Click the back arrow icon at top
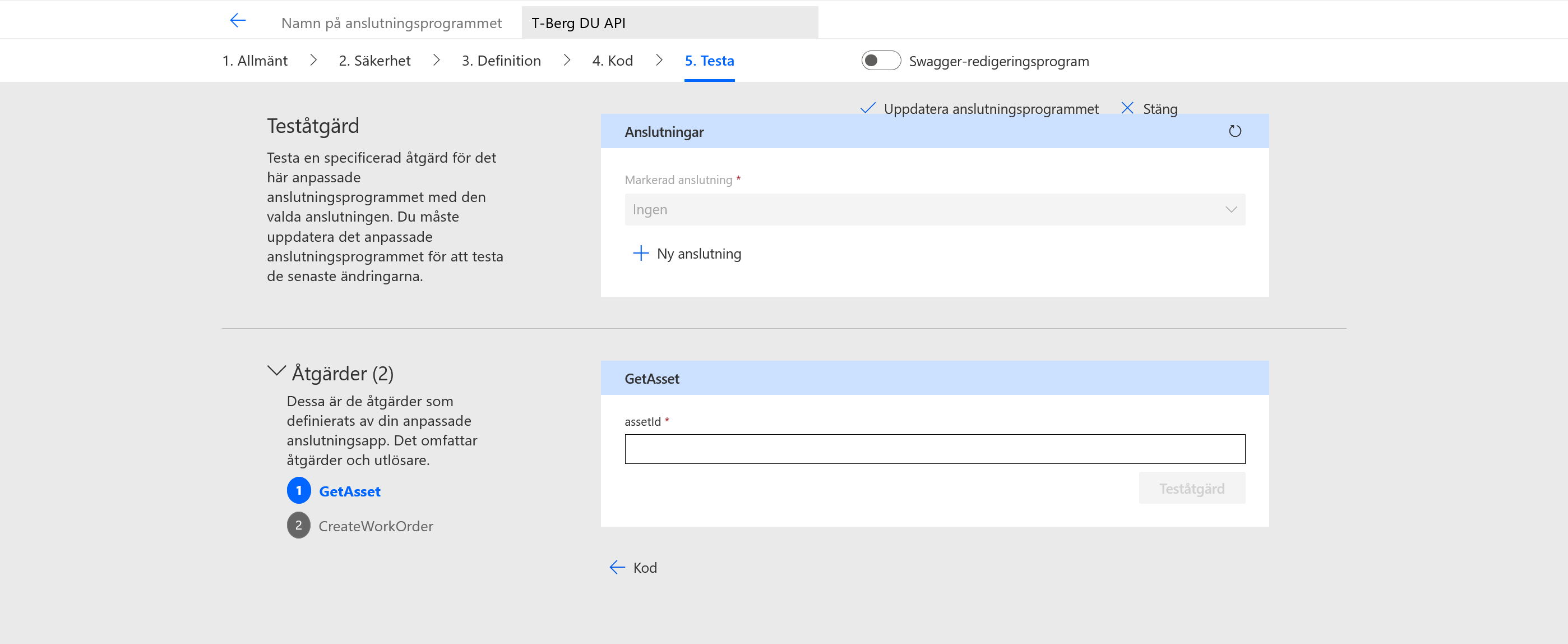The width and height of the screenshot is (1568, 644). point(237,20)
